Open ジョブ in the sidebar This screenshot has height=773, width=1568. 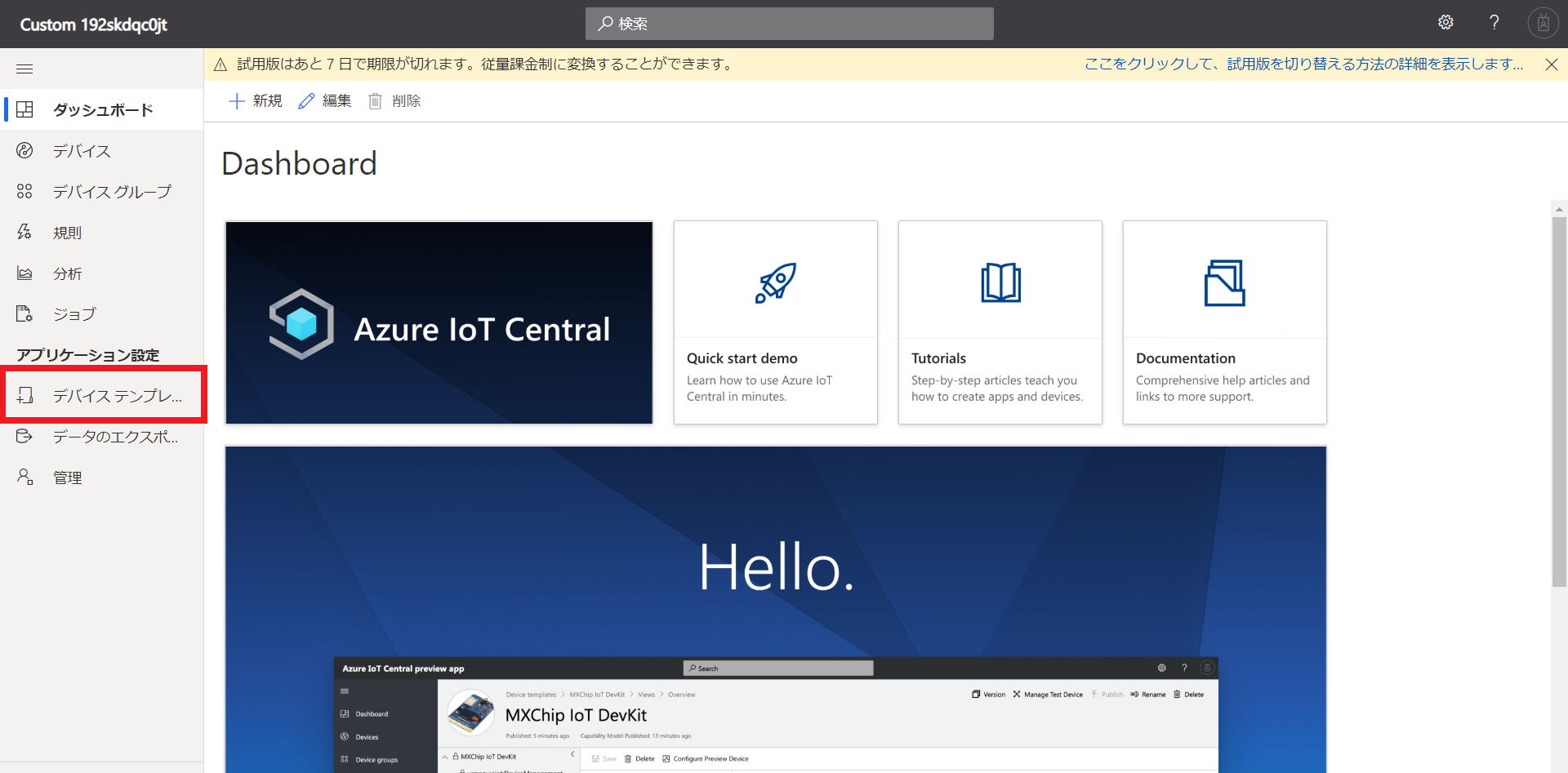102,313
